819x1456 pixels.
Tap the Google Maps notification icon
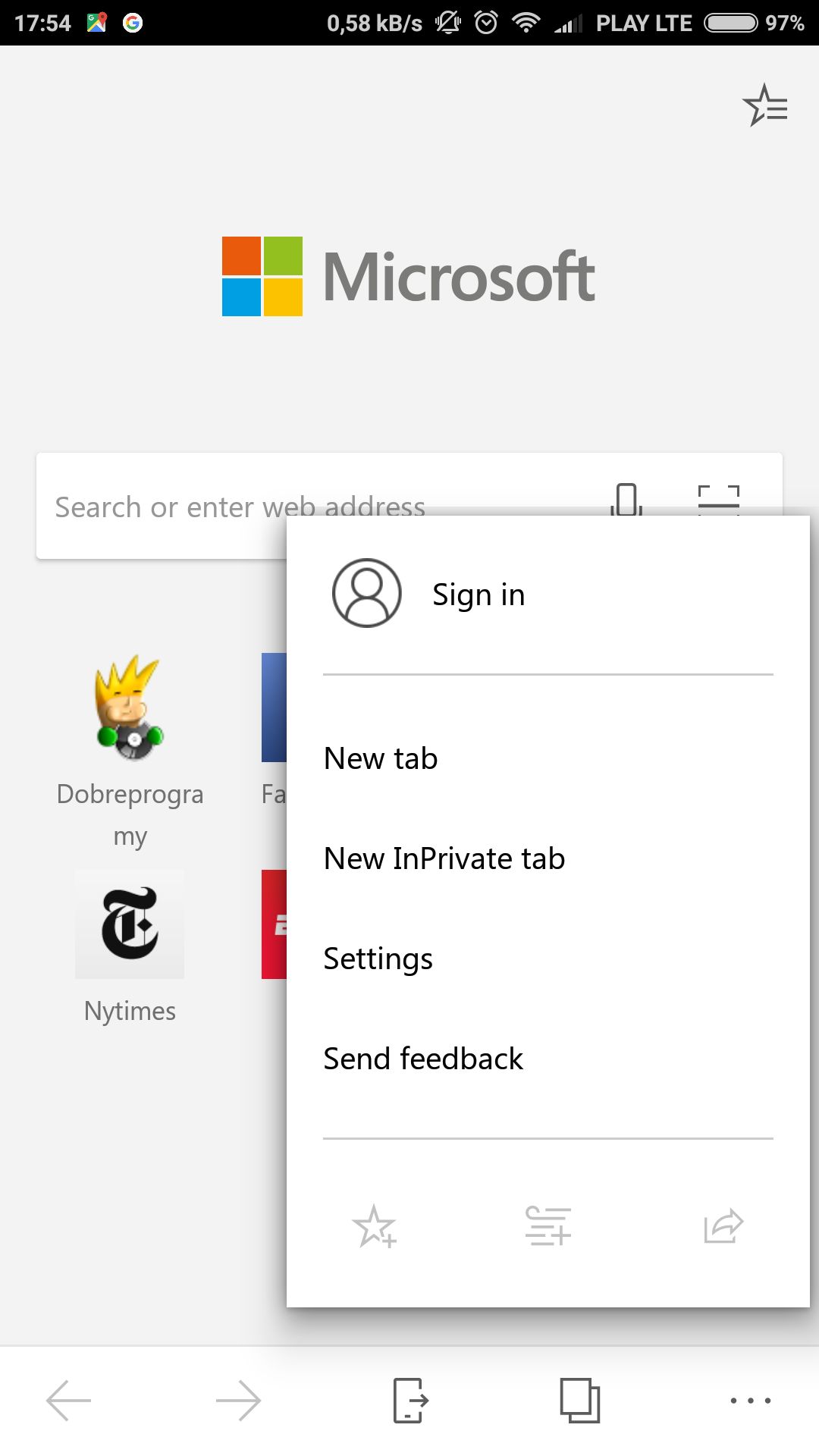(97, 23)
